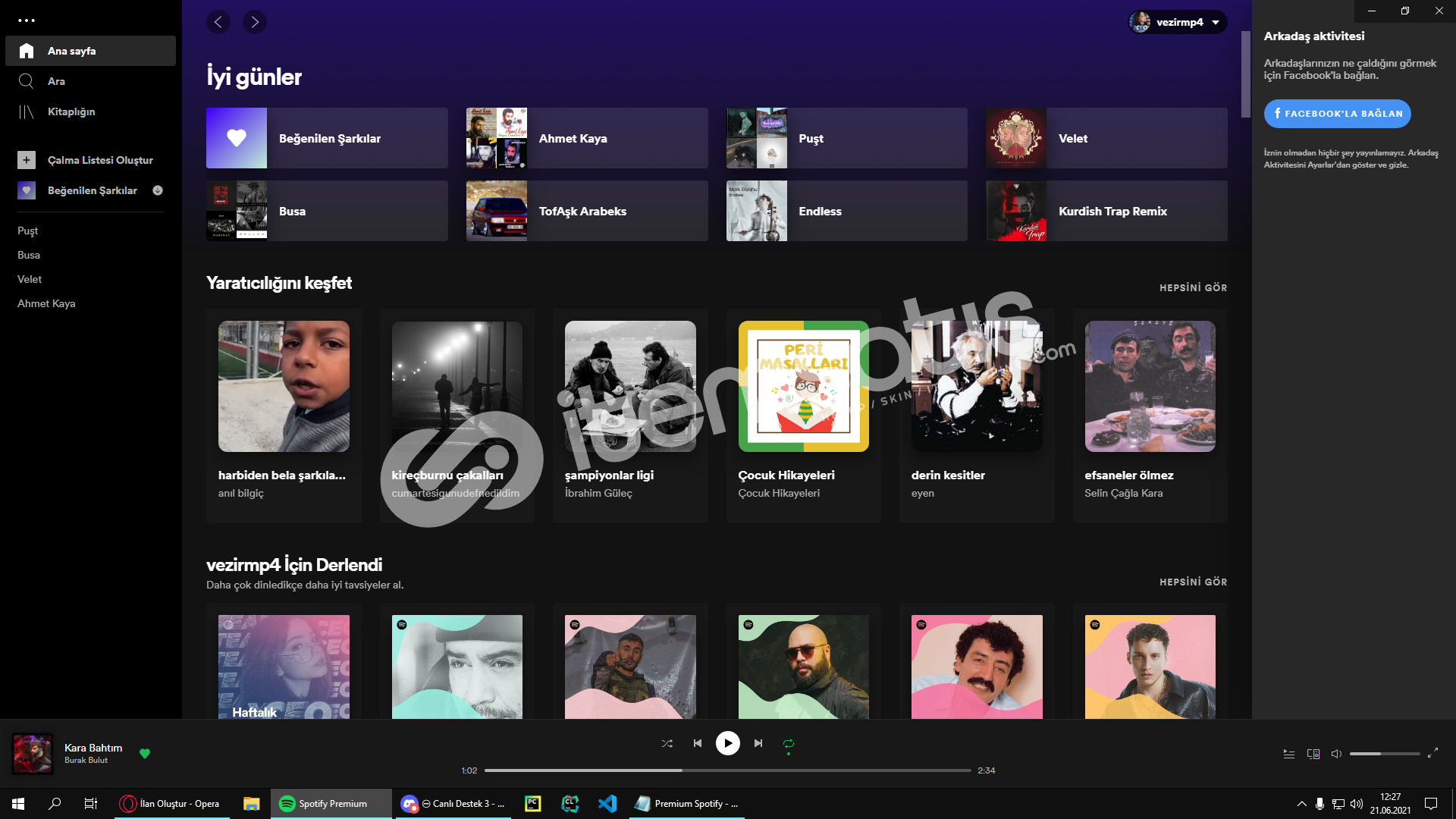
Task: Skip to next track
Action: click(758, 743)
